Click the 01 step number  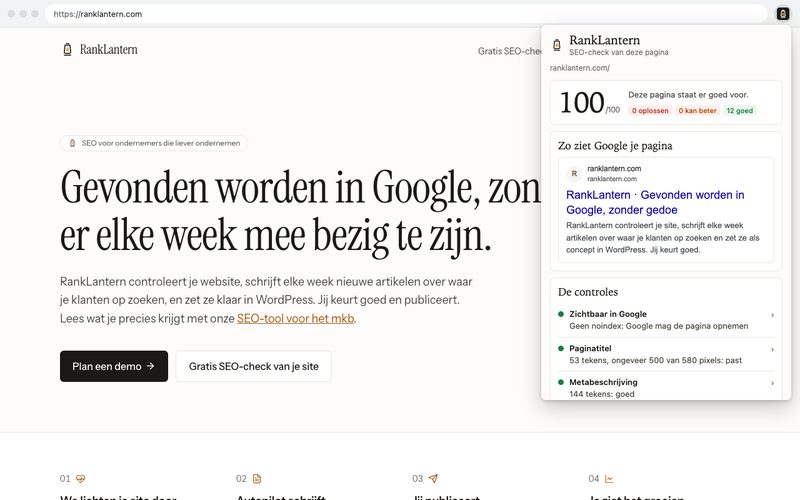[x=65, y=479]
